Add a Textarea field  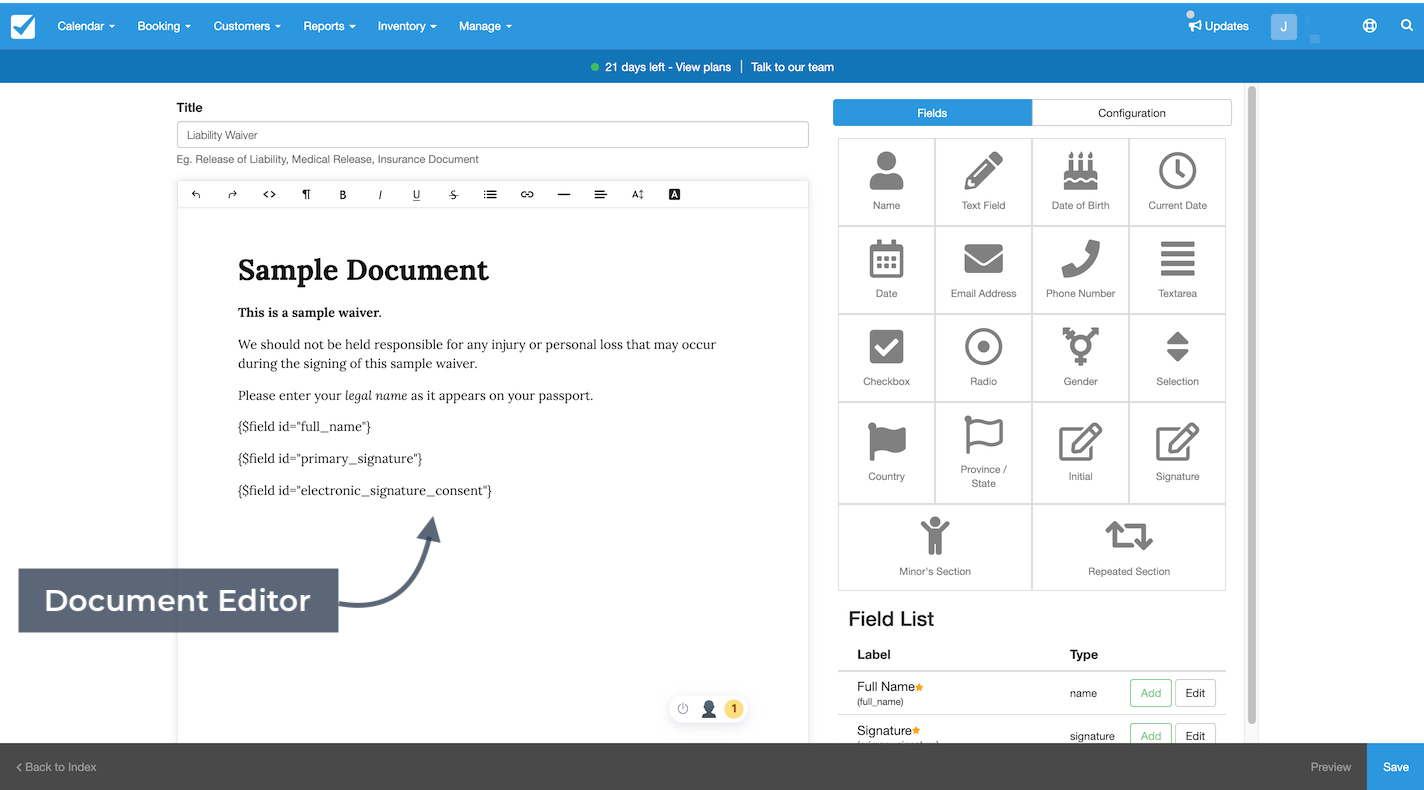click(1177, 270)
